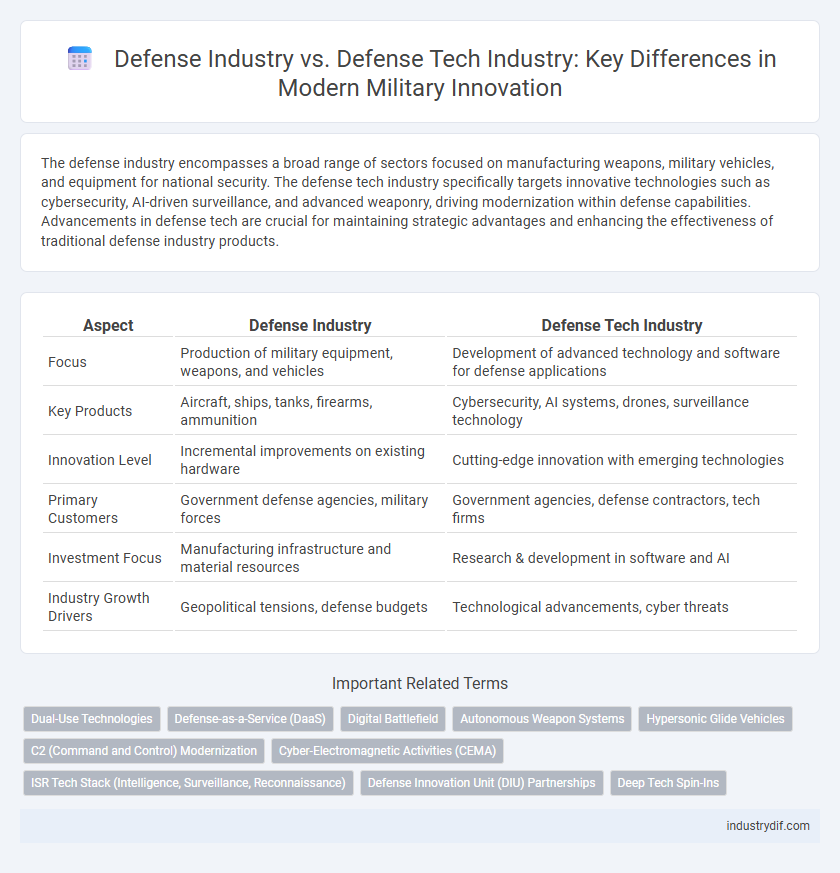Select the Digital Battlefield tag

point(393,719)
